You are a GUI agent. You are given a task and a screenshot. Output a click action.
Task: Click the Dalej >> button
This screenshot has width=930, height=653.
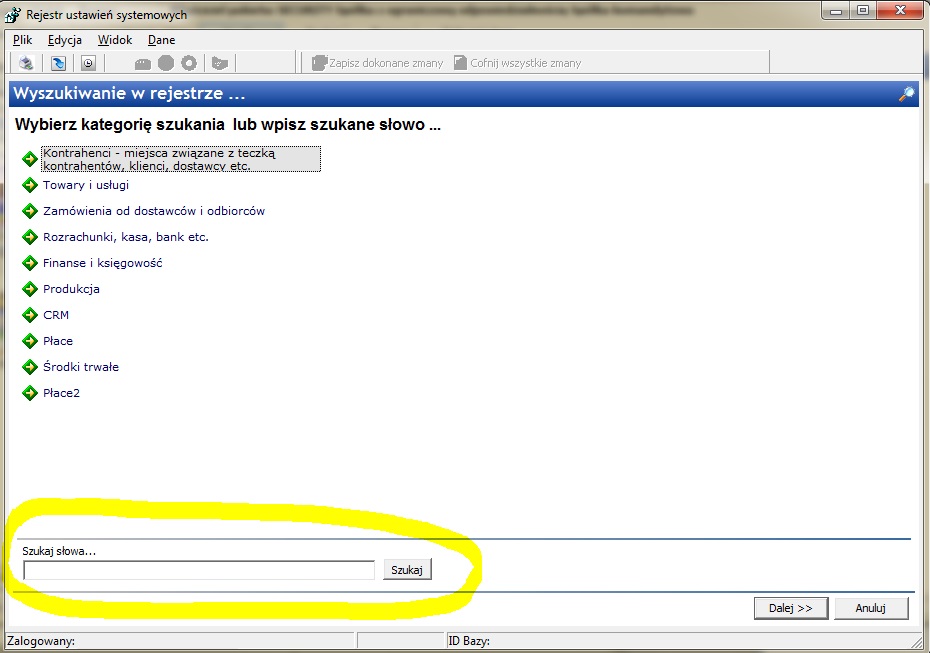coord(791,608)
